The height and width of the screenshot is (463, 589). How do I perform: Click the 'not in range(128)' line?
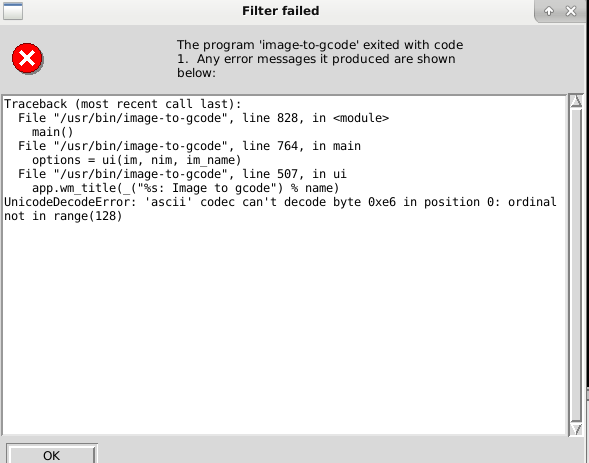(x=63, y=216)
